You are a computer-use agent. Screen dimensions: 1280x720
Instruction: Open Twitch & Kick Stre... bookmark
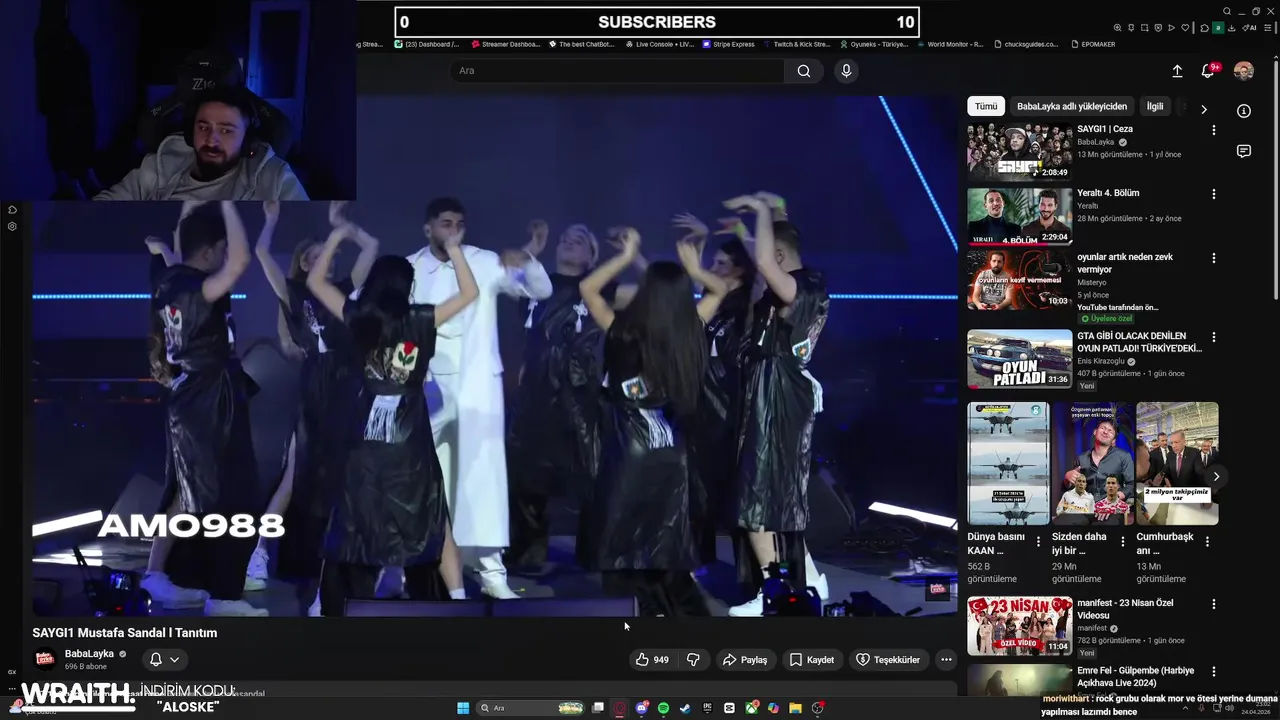pos(796,44)
